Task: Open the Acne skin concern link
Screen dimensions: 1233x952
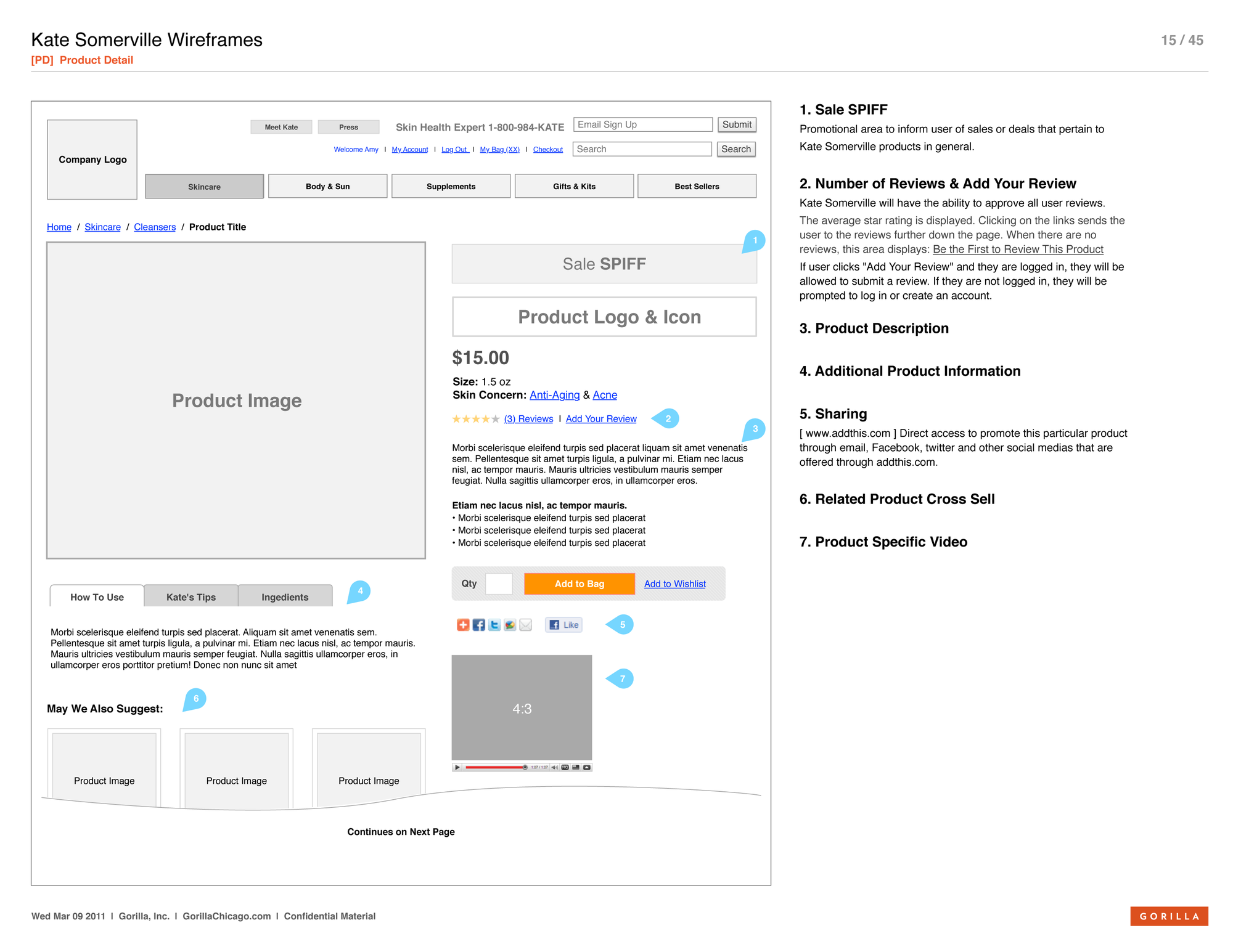Action: click(605, 395)
